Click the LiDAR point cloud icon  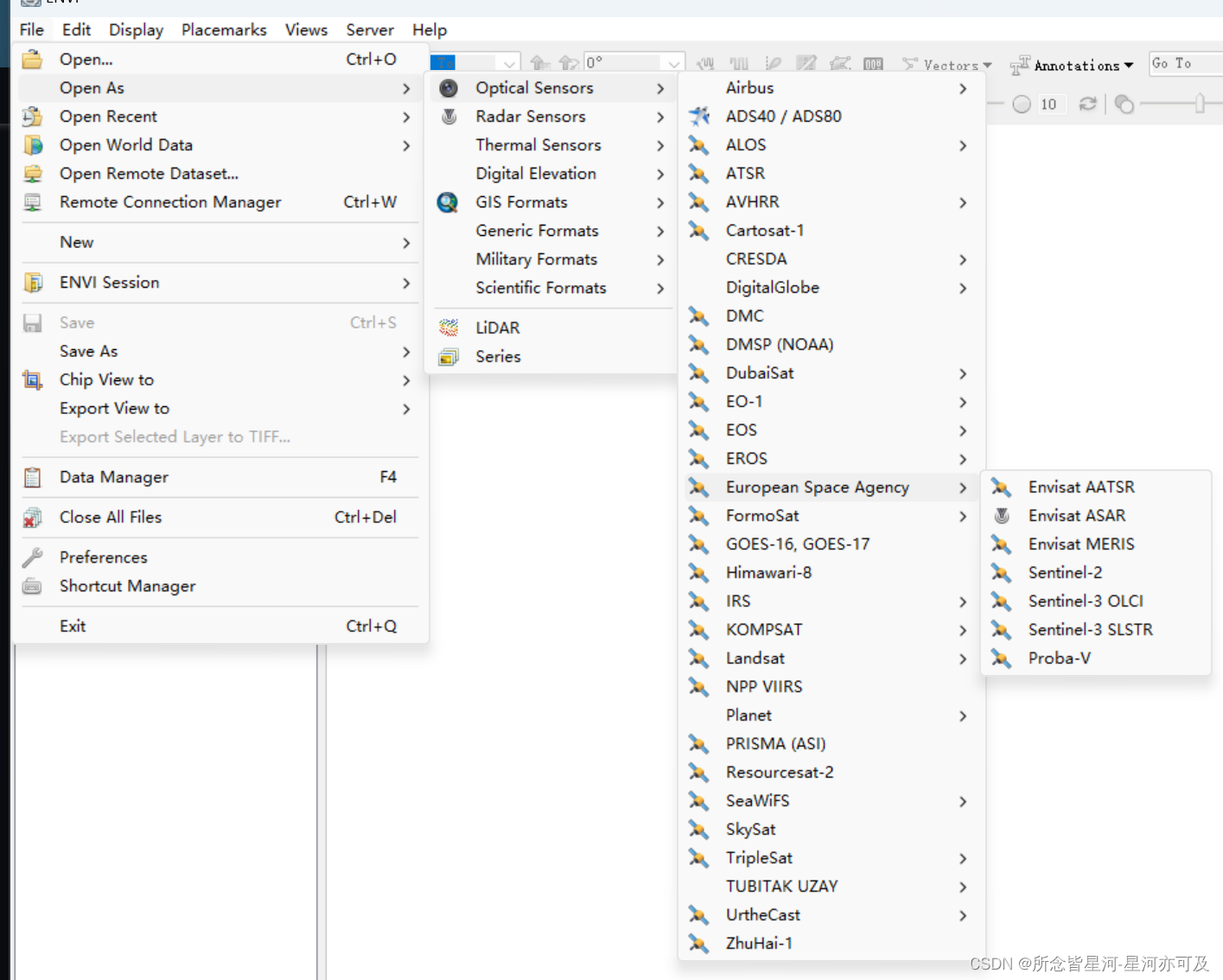tap(449, 328)
